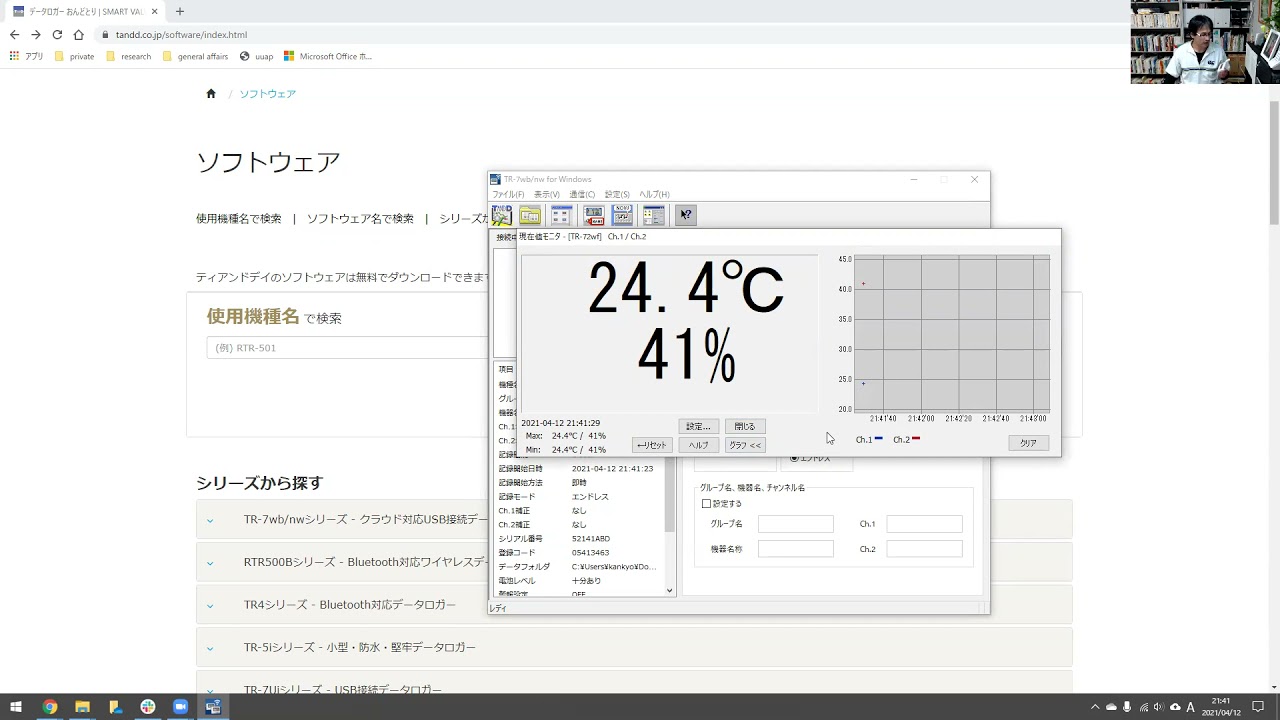Viewport: 1280px width, 720px height.
Task: Open the apps shortcut in bookmarks bar
Action: pos(26,56)
